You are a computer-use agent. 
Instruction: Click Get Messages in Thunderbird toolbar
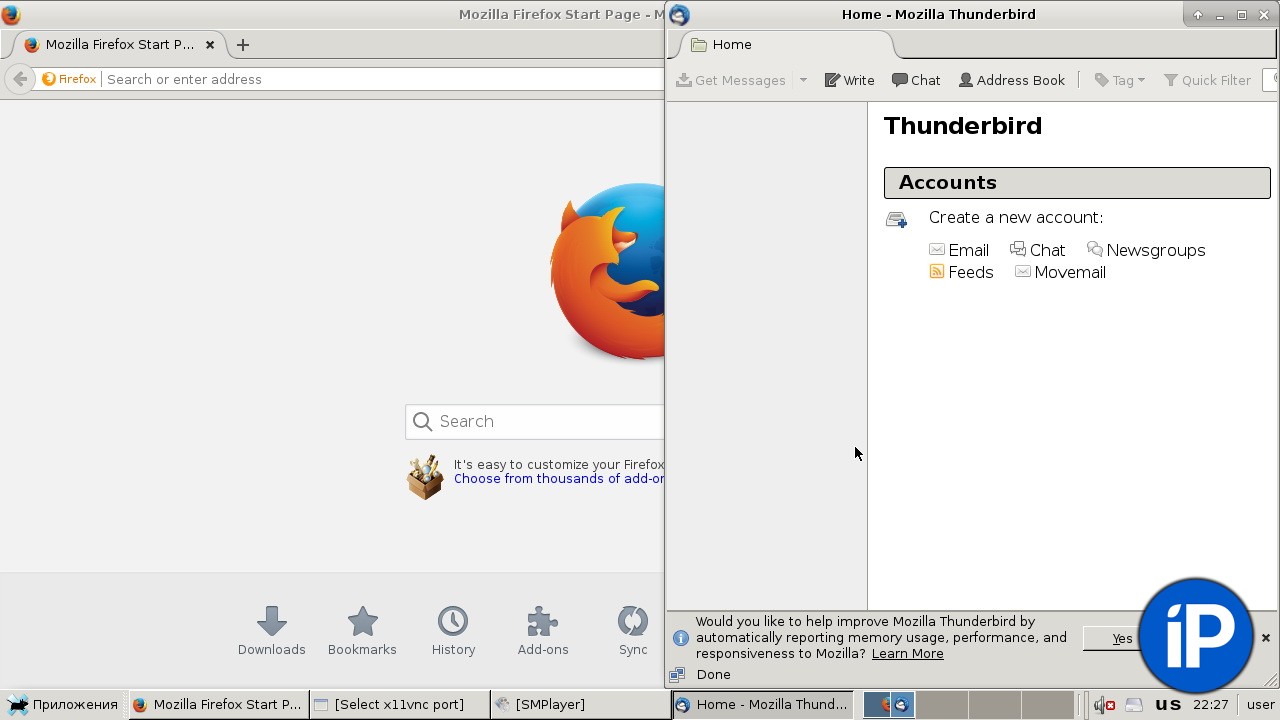coord(731,80)
